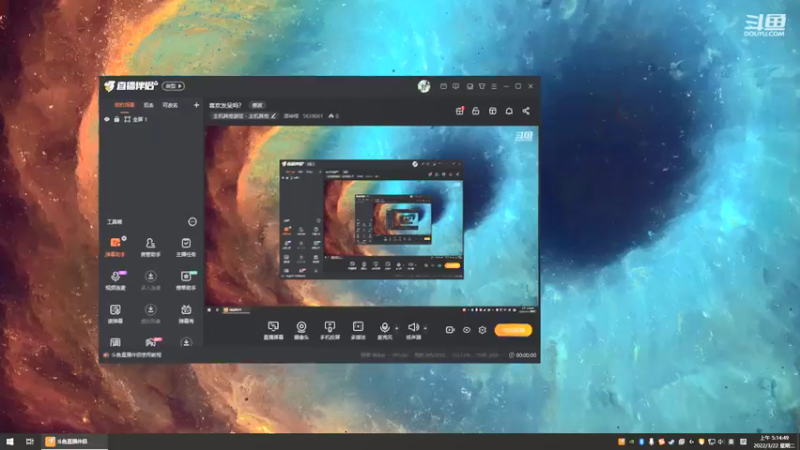Add a 摄像头 camera source
This screenshot has width=800, height=450.
(302, 330)
